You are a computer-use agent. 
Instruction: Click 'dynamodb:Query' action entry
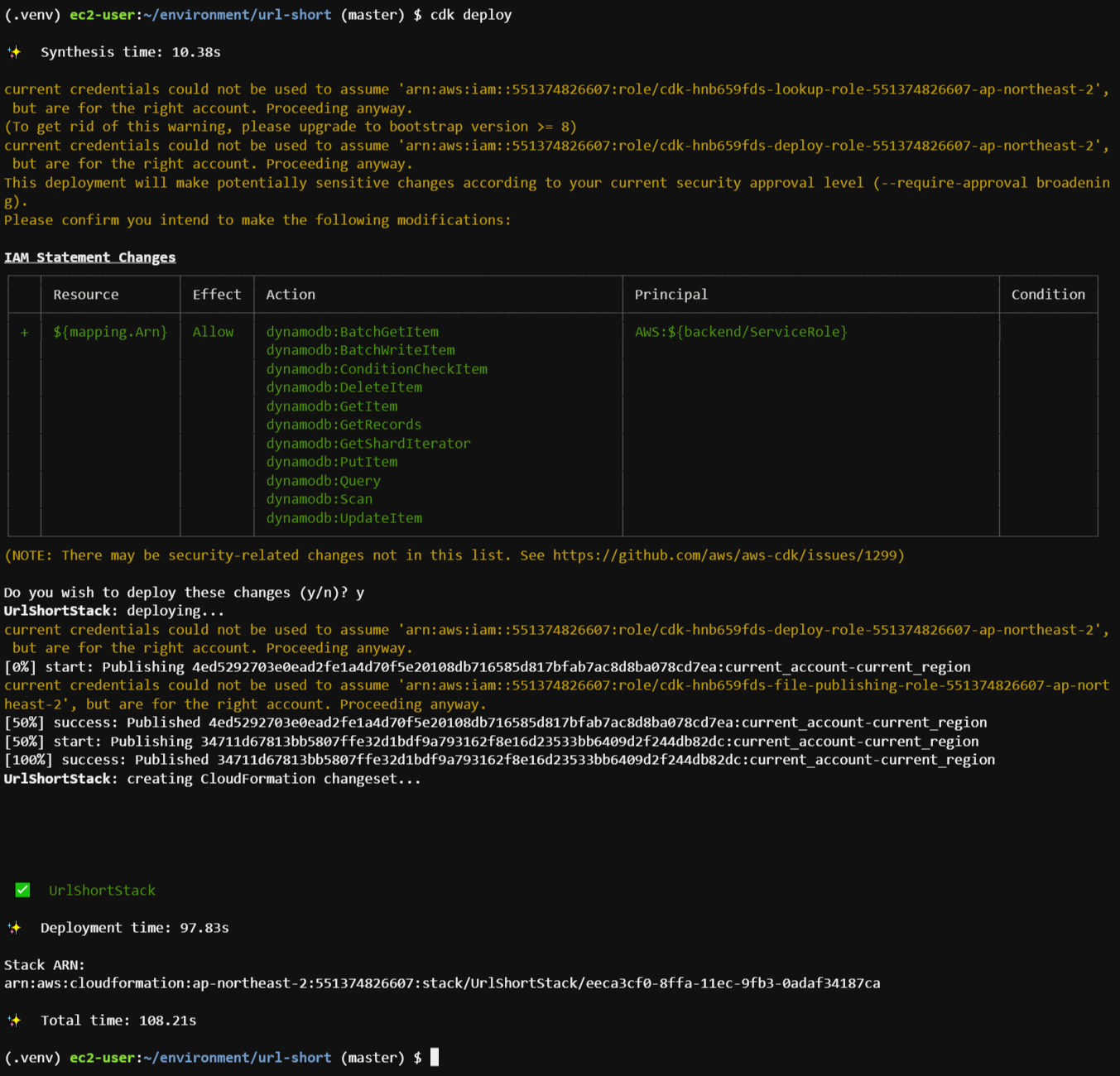[x=324, y=481]
